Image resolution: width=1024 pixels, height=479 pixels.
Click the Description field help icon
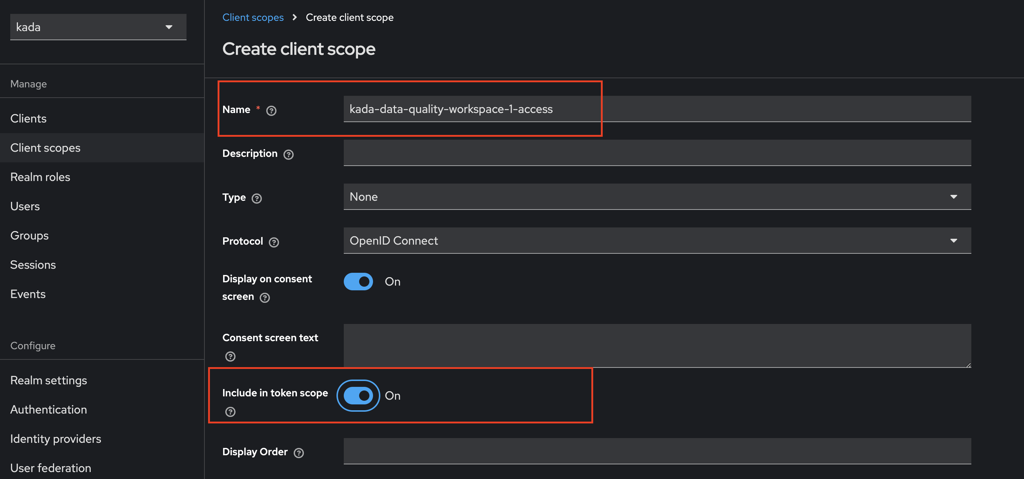click(x=288, y=155)
